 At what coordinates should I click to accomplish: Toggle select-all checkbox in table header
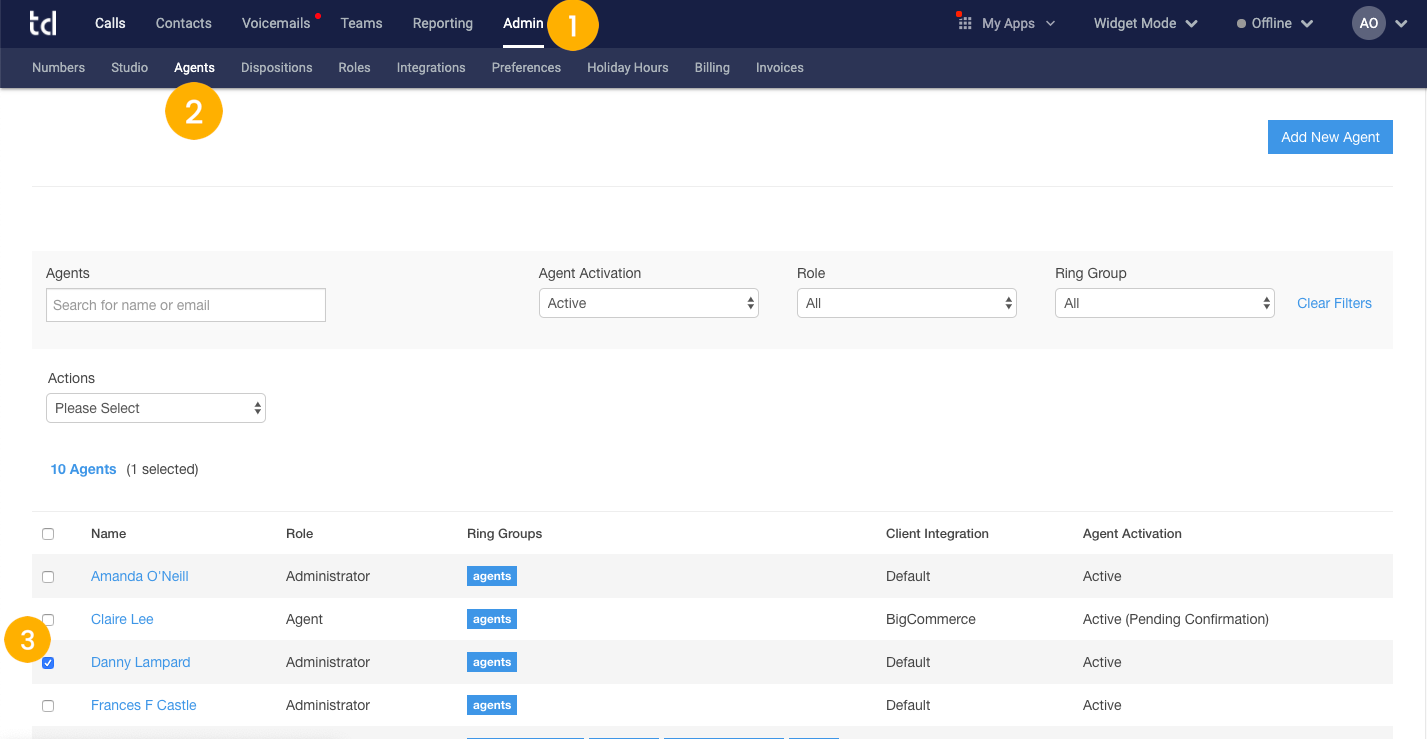click(48, 534)
